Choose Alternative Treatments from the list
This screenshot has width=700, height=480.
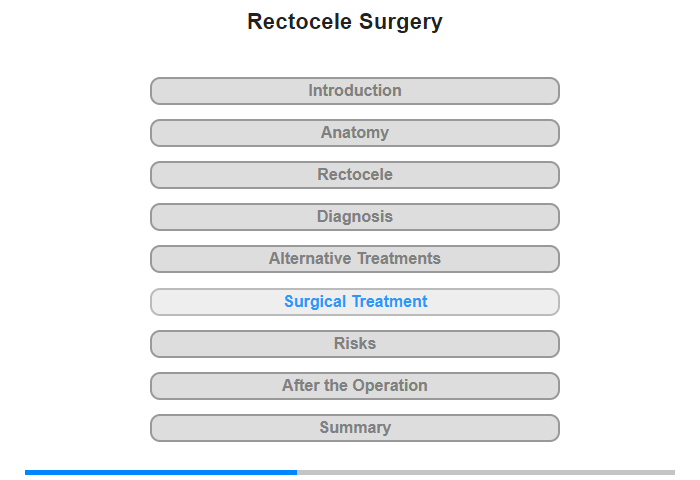coord(355,259)
